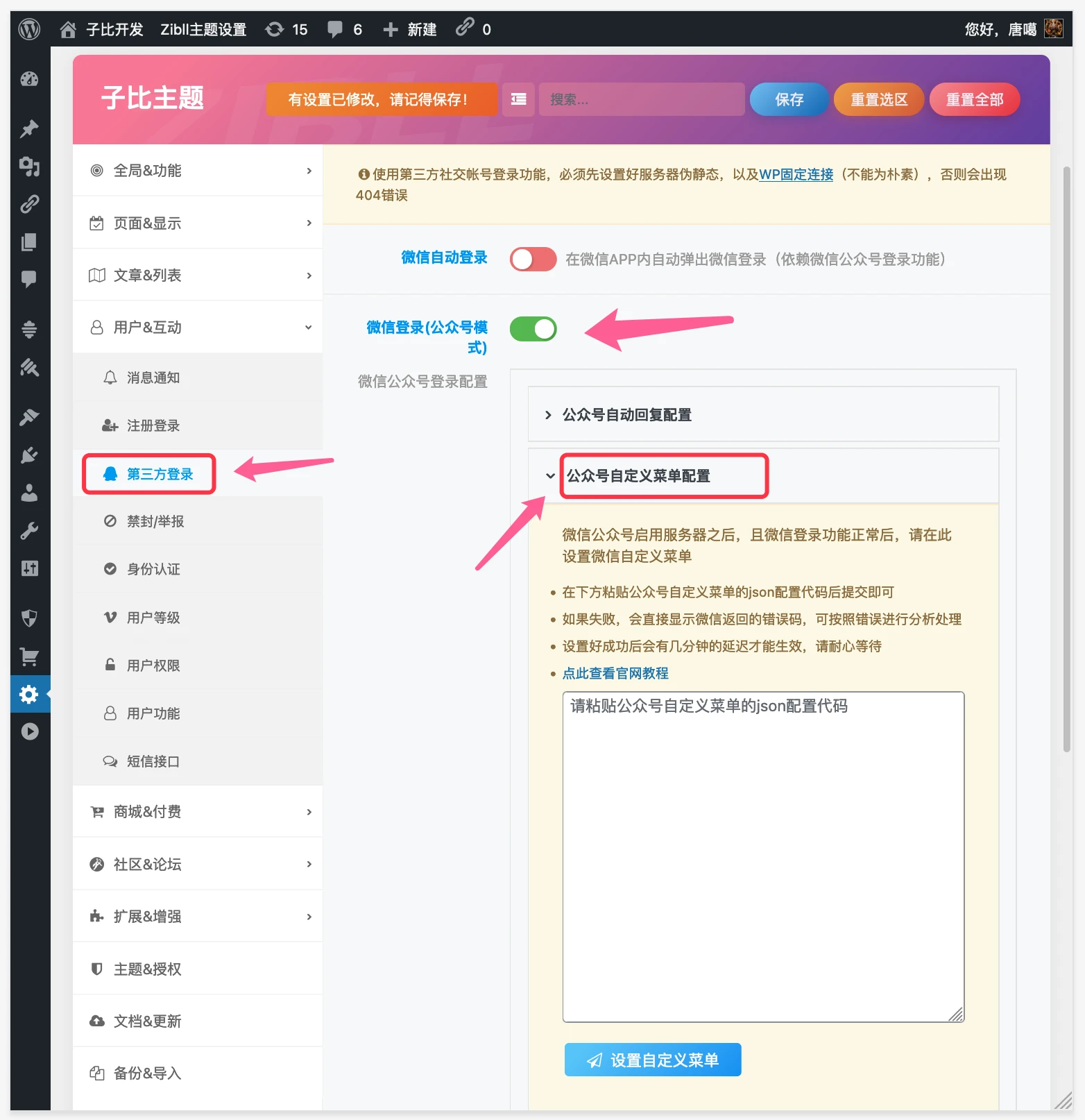Click 您好，唐噶 account greeting
Image resolution: width=1085 pixels, height=1120 pixels.
coord(1000,29)
